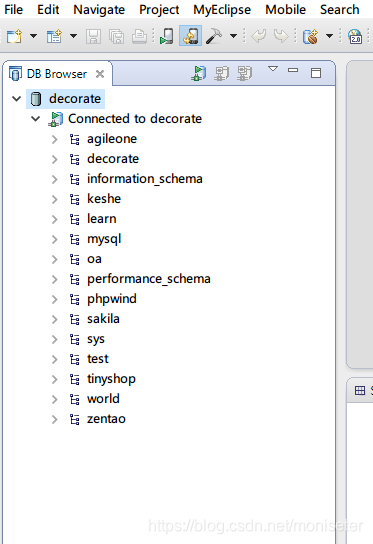This screenshot has width=373, height=544.
Task: Select the world schema row
Action: tap(103, 399)
